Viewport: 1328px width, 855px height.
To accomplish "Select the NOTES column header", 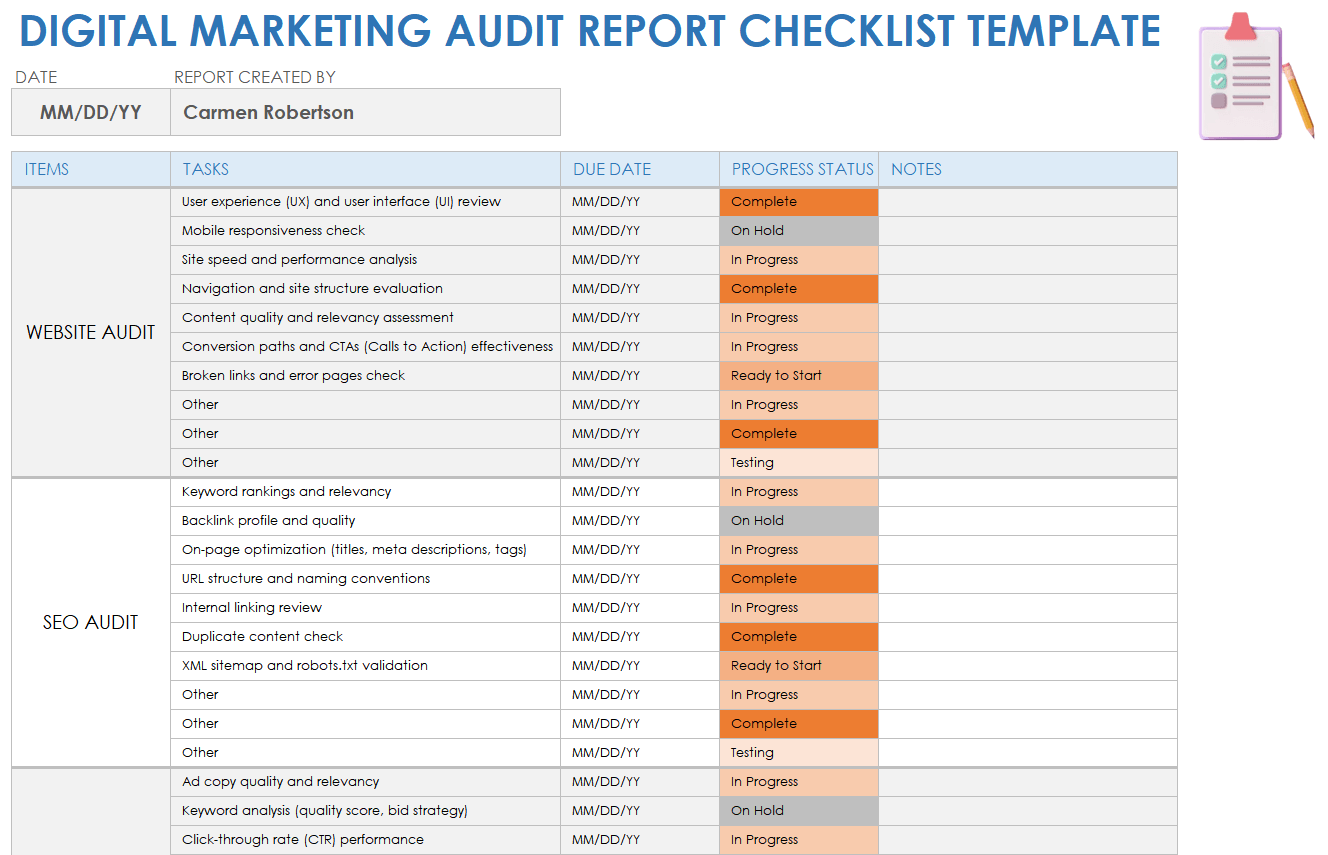I will tap(1027, 169).
